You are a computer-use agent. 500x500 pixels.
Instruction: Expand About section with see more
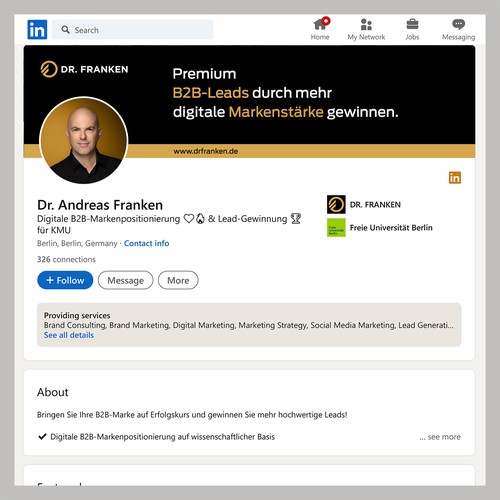[440, 437]
